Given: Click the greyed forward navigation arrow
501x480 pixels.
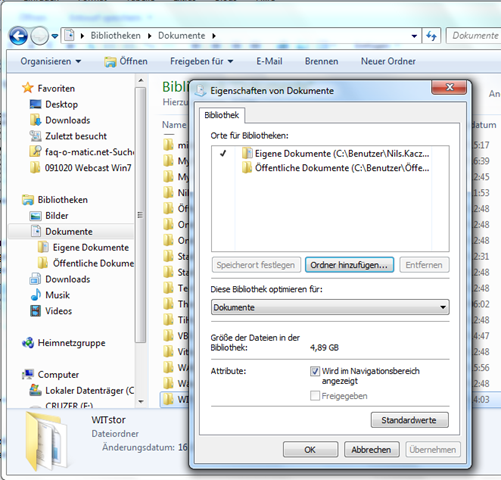Looking at the screenshot, I should click(x=39, y=35).
